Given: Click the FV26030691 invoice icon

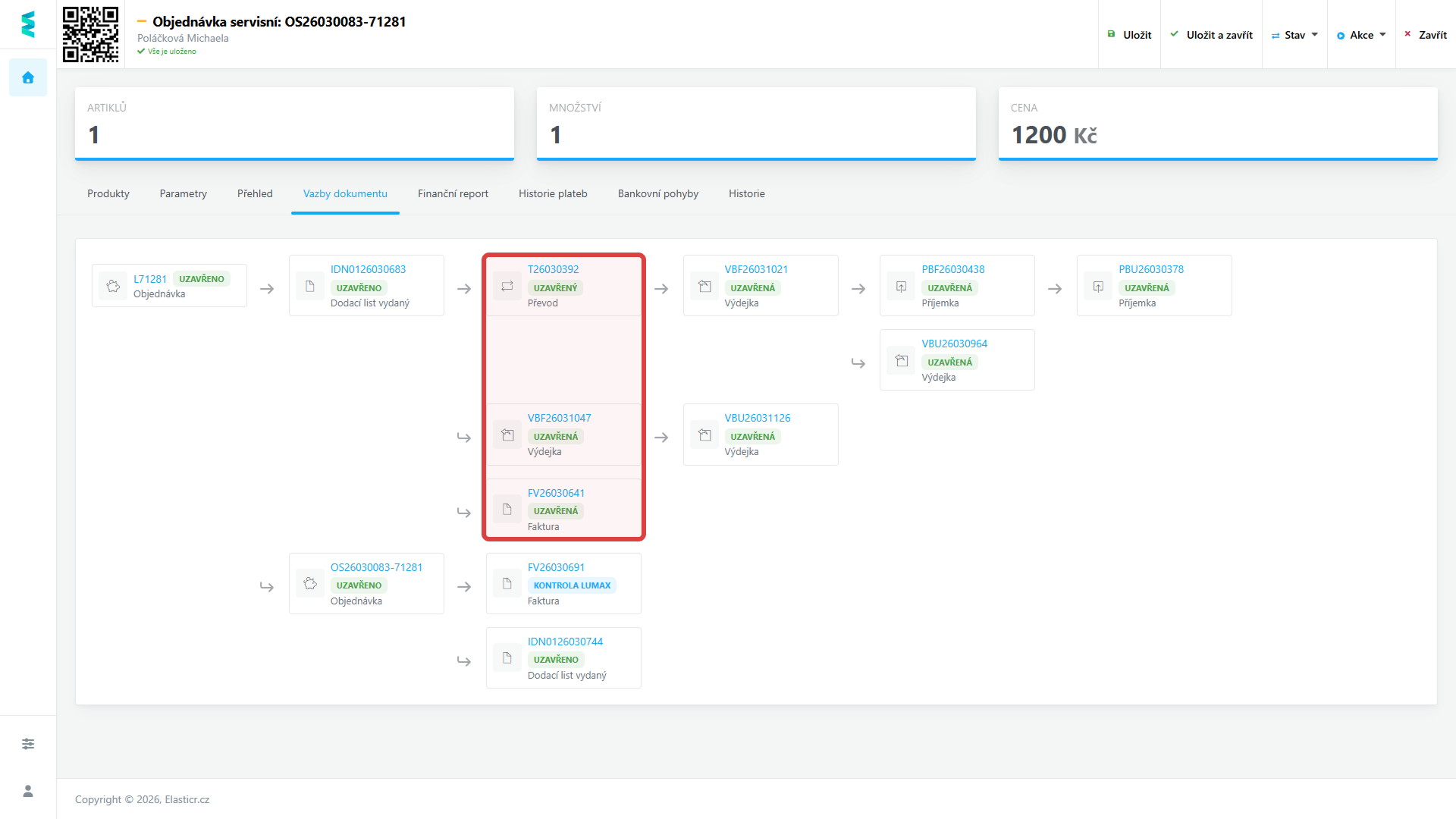Looking at the screenshot, I should pos(507,583).
